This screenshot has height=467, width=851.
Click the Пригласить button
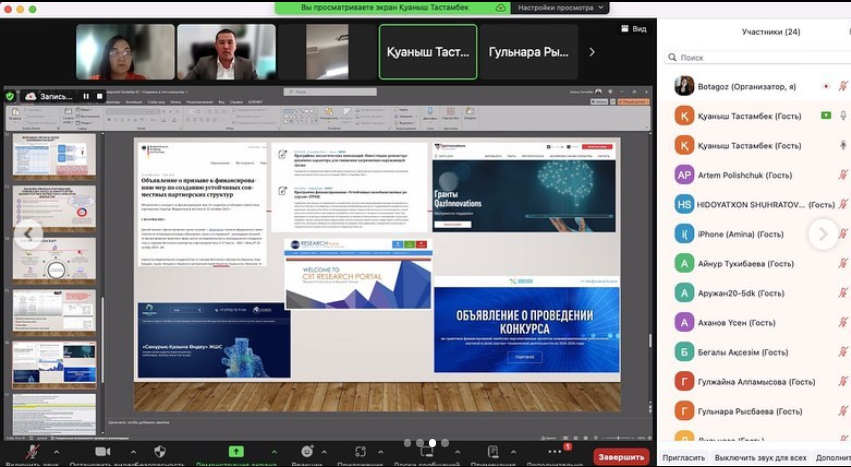click(x=683, y=457)
